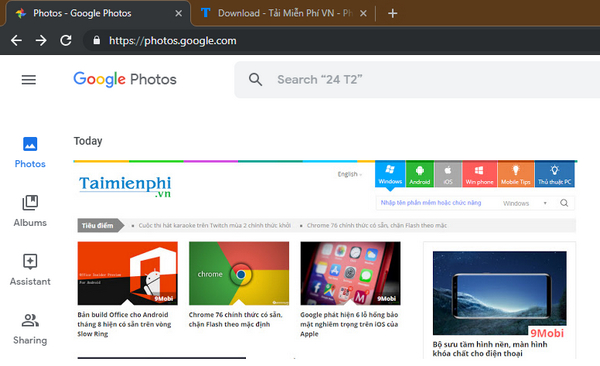Image resolution: width=600 pixels, height=366 pixels.
Task: Switch to Download - Tải Miễn Phí VN tab
Action: (283, 13)
